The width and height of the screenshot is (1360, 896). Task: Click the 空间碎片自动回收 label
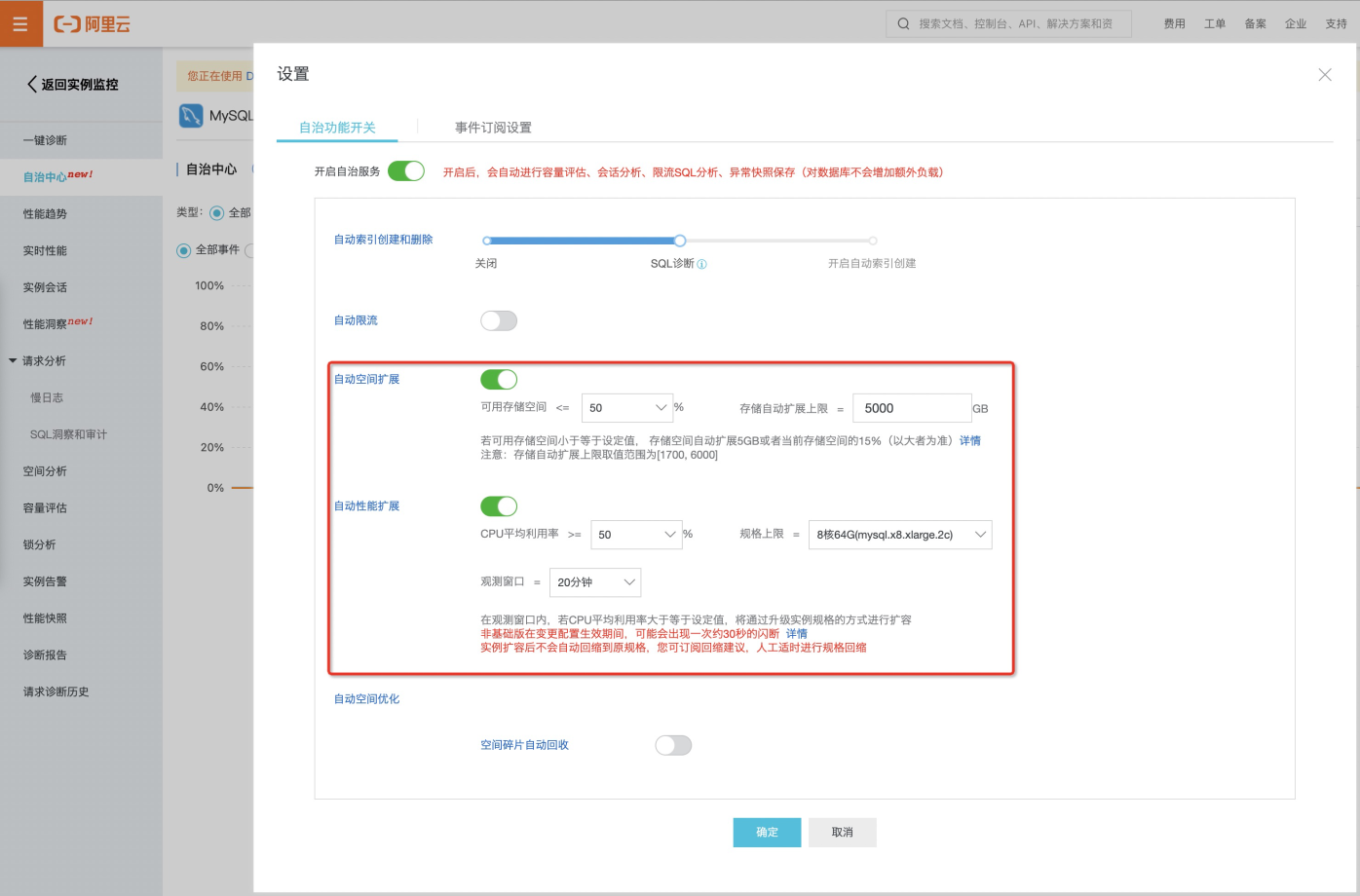(x=524, y=745)
